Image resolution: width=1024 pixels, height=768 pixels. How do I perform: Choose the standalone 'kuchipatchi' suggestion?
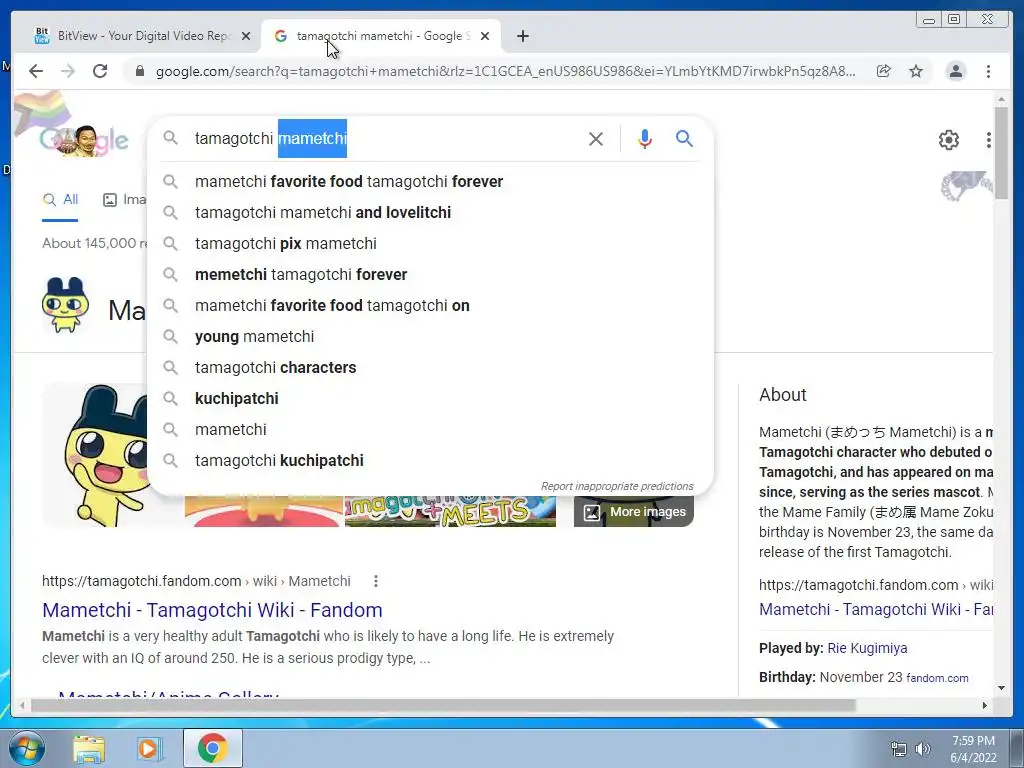(x=430, y=398)
